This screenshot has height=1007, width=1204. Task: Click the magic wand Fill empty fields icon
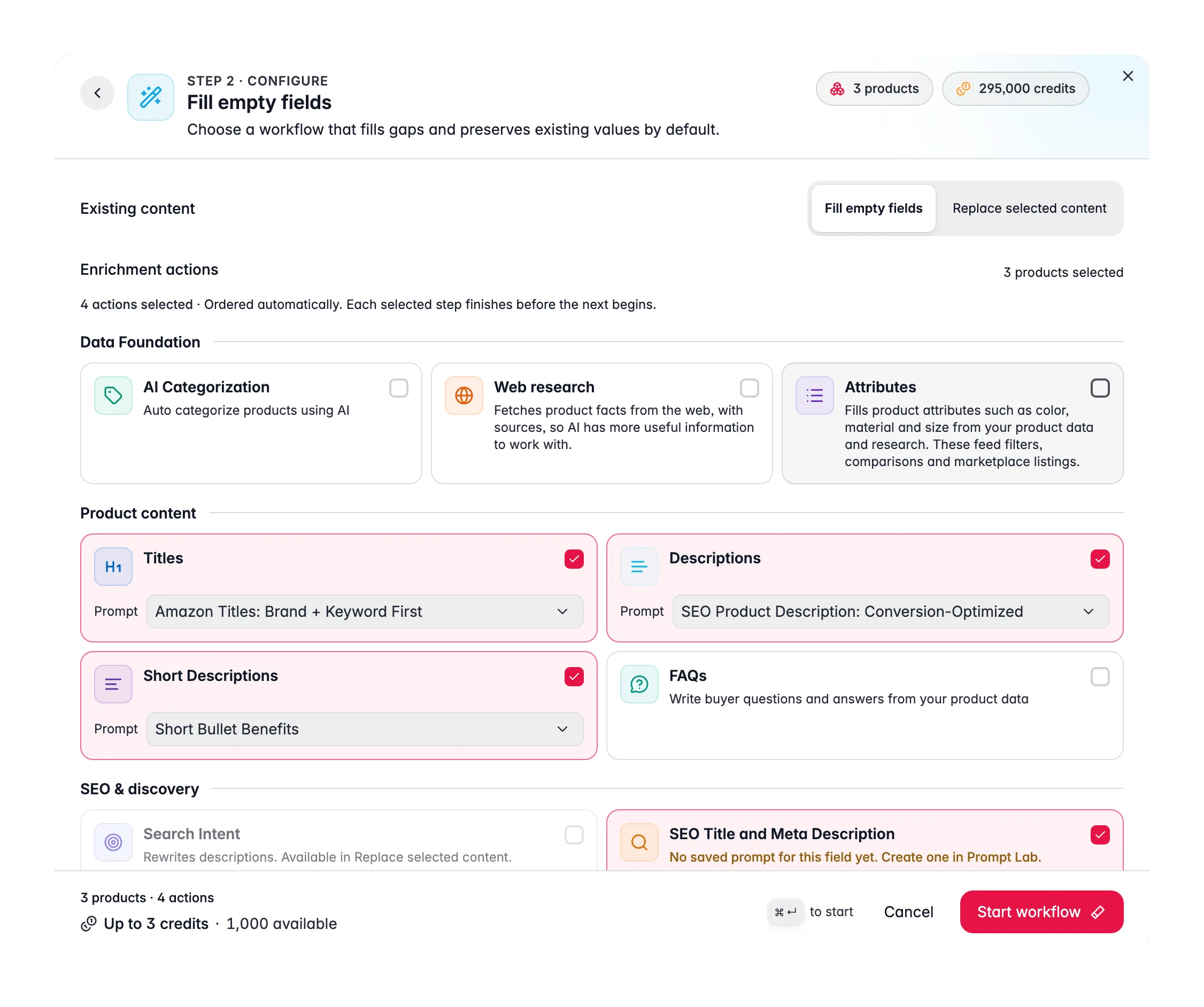click(151, 97)
